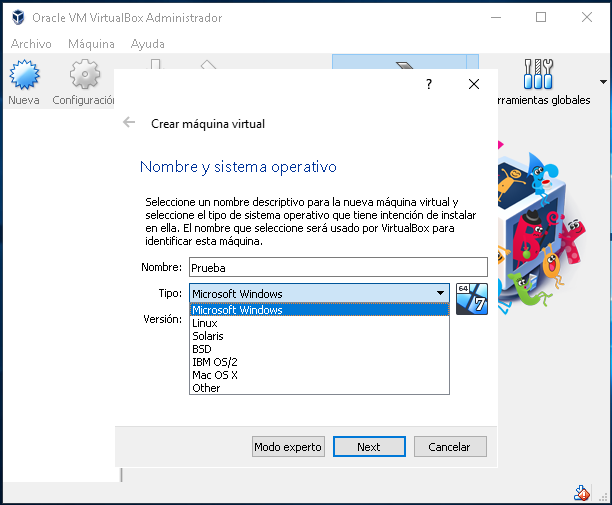Click the Cancelar button
This screenshot has width=612, height=505.
coord(450,446)
